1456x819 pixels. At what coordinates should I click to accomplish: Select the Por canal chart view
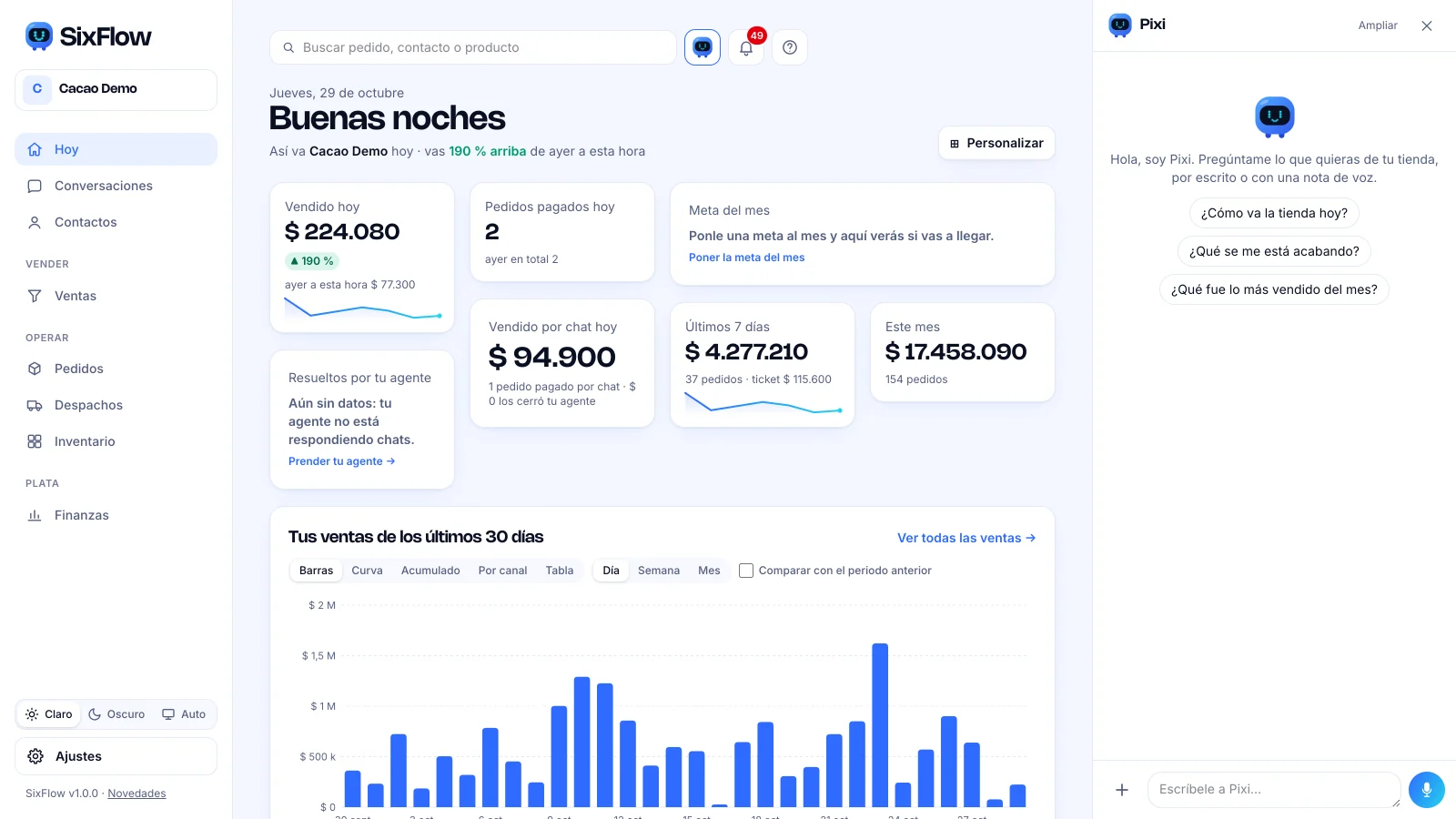(502, 571)
